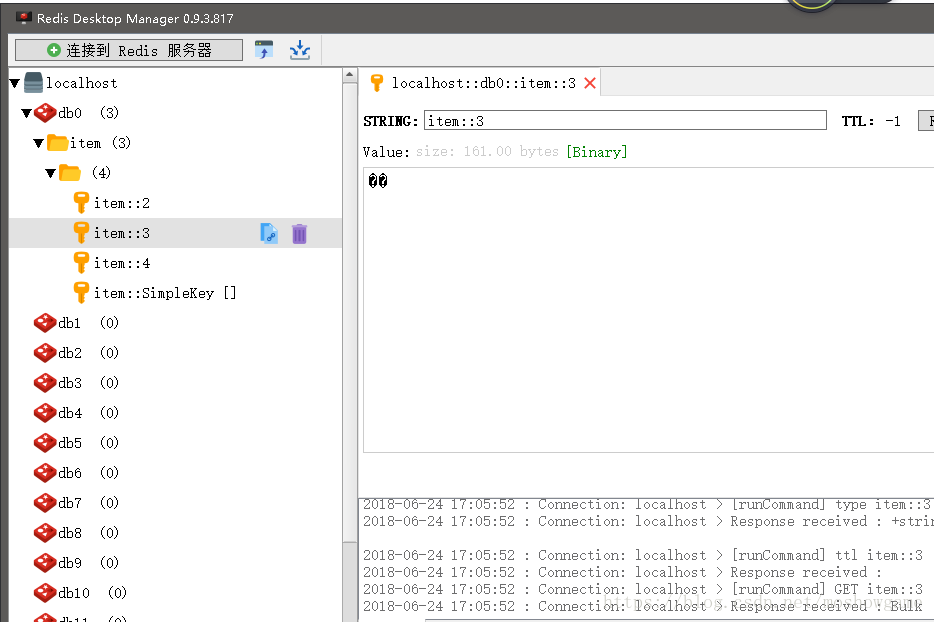Collapse the unnamed (4) subfolder
Image resolution: width=934 pixels, height=622 pixels.
(51, 173)
